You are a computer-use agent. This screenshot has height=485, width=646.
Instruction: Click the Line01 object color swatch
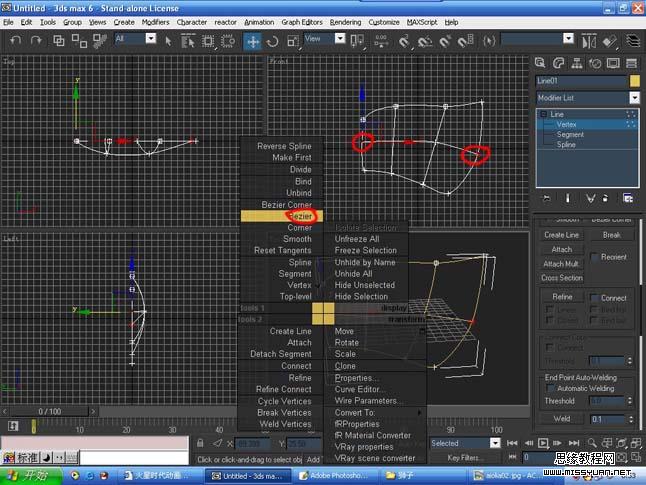(x=634, y=81)
